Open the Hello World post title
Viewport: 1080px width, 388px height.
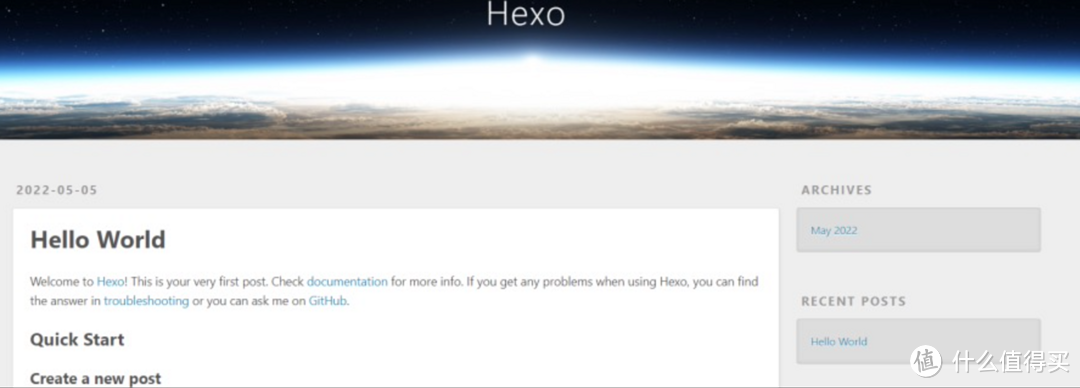coord(98,240)
